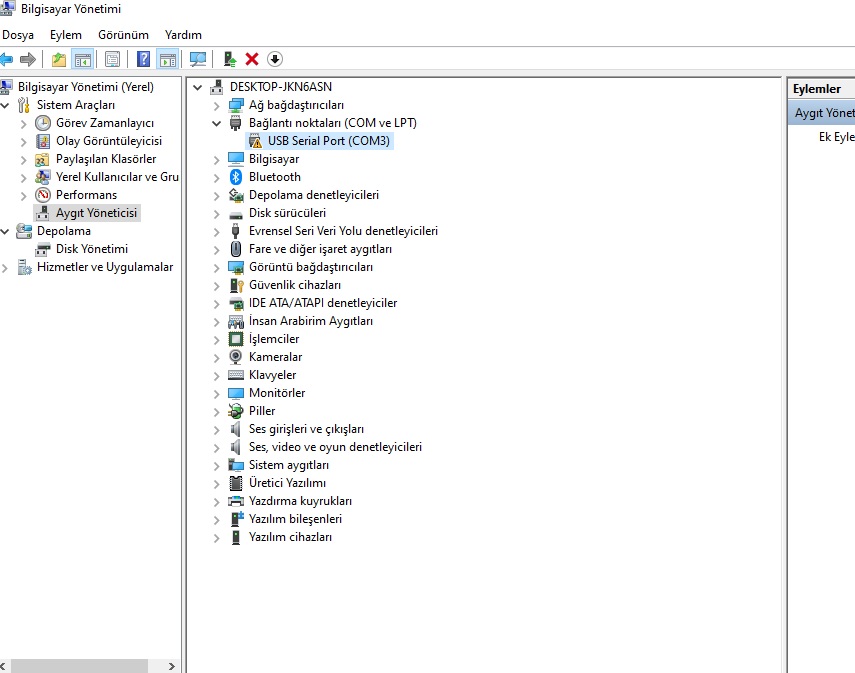
Task: Collapse the Depolama node in left tree
Action: click(5, 231)
